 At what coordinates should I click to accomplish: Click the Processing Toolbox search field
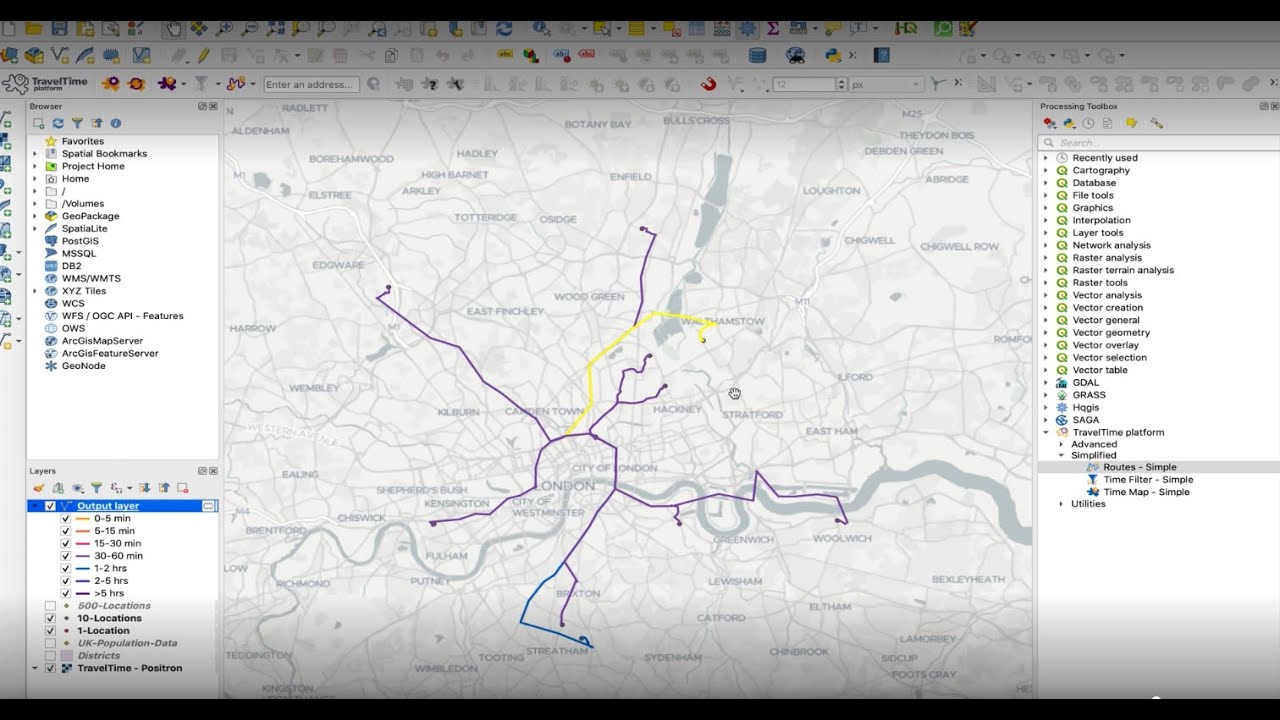tap(1158, 143)
